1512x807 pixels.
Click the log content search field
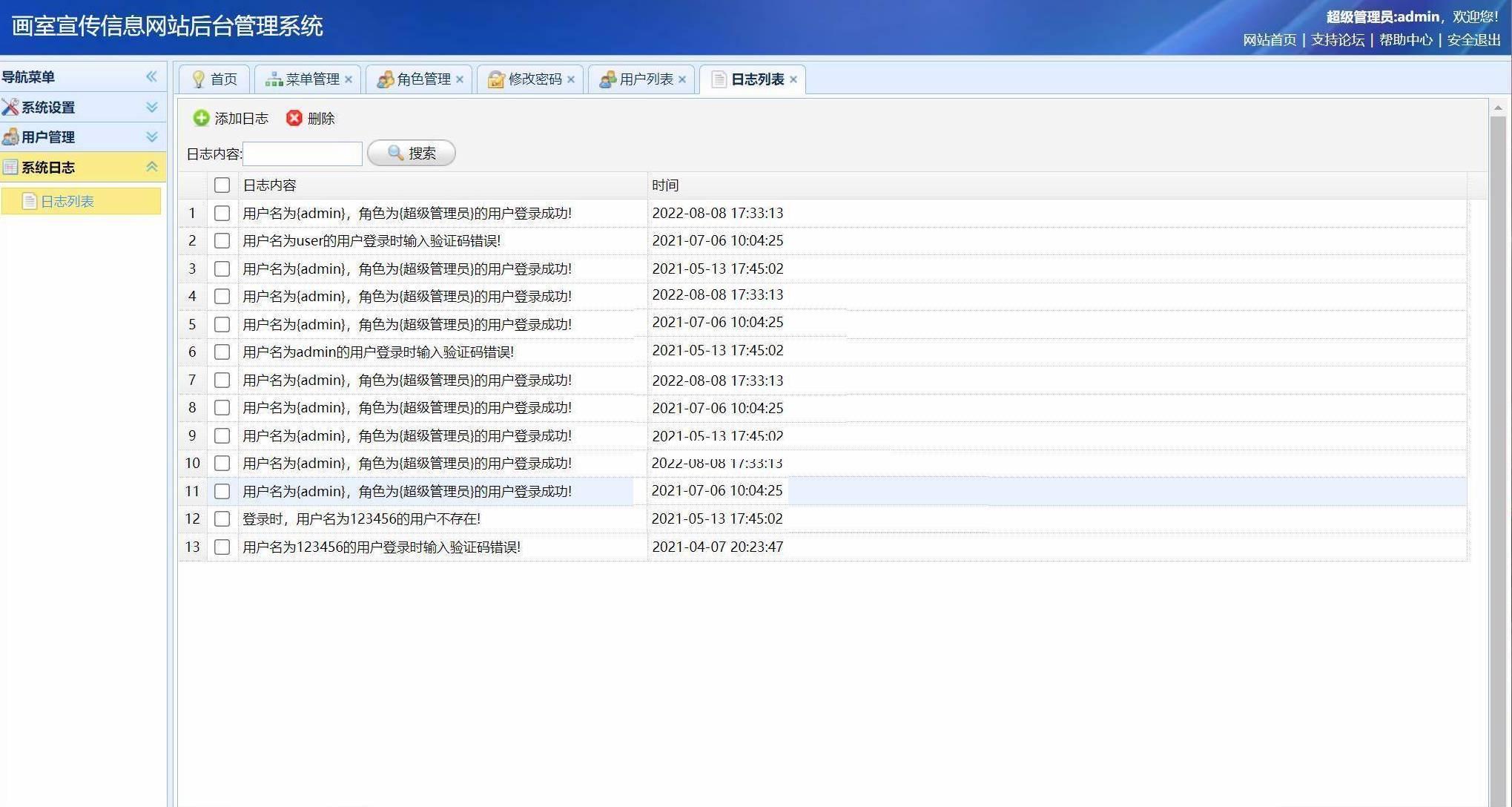pos(303,154)
